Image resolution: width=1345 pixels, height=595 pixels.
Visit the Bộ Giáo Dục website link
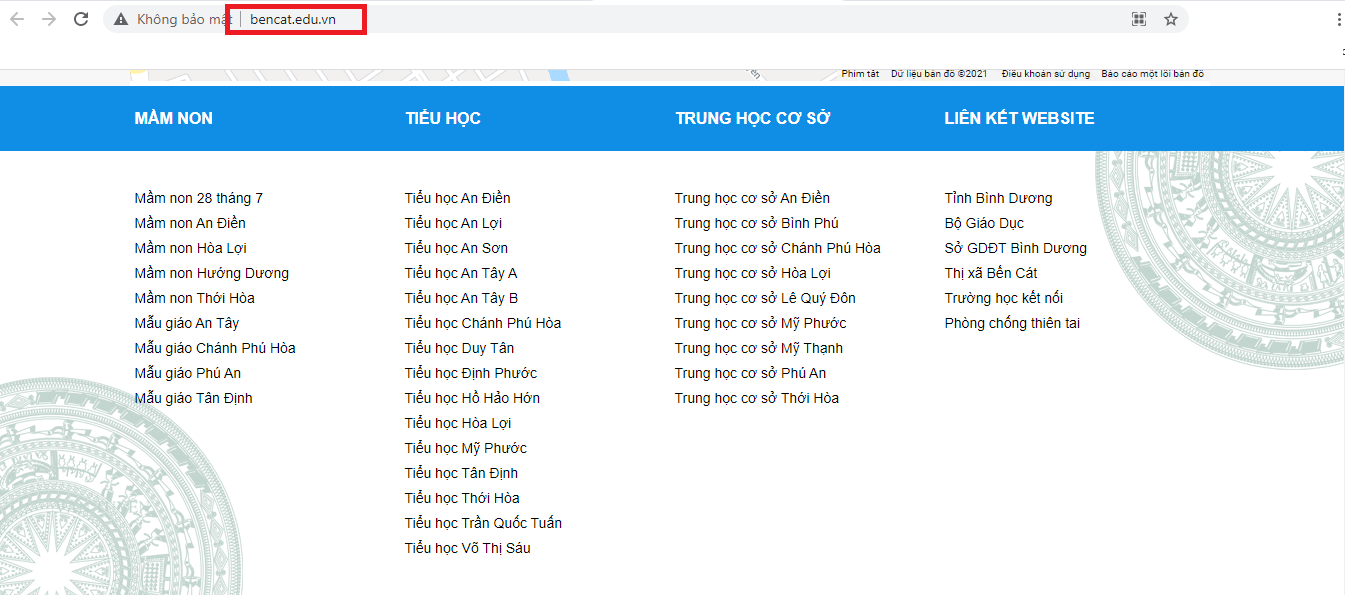985,223
